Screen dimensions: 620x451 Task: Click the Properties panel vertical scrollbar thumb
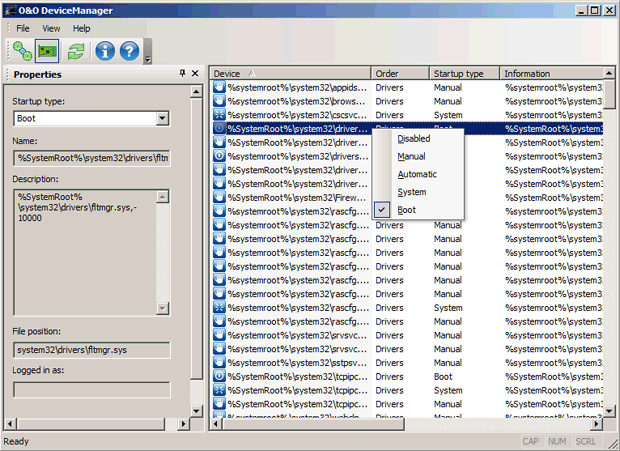(x=196, y=239)
